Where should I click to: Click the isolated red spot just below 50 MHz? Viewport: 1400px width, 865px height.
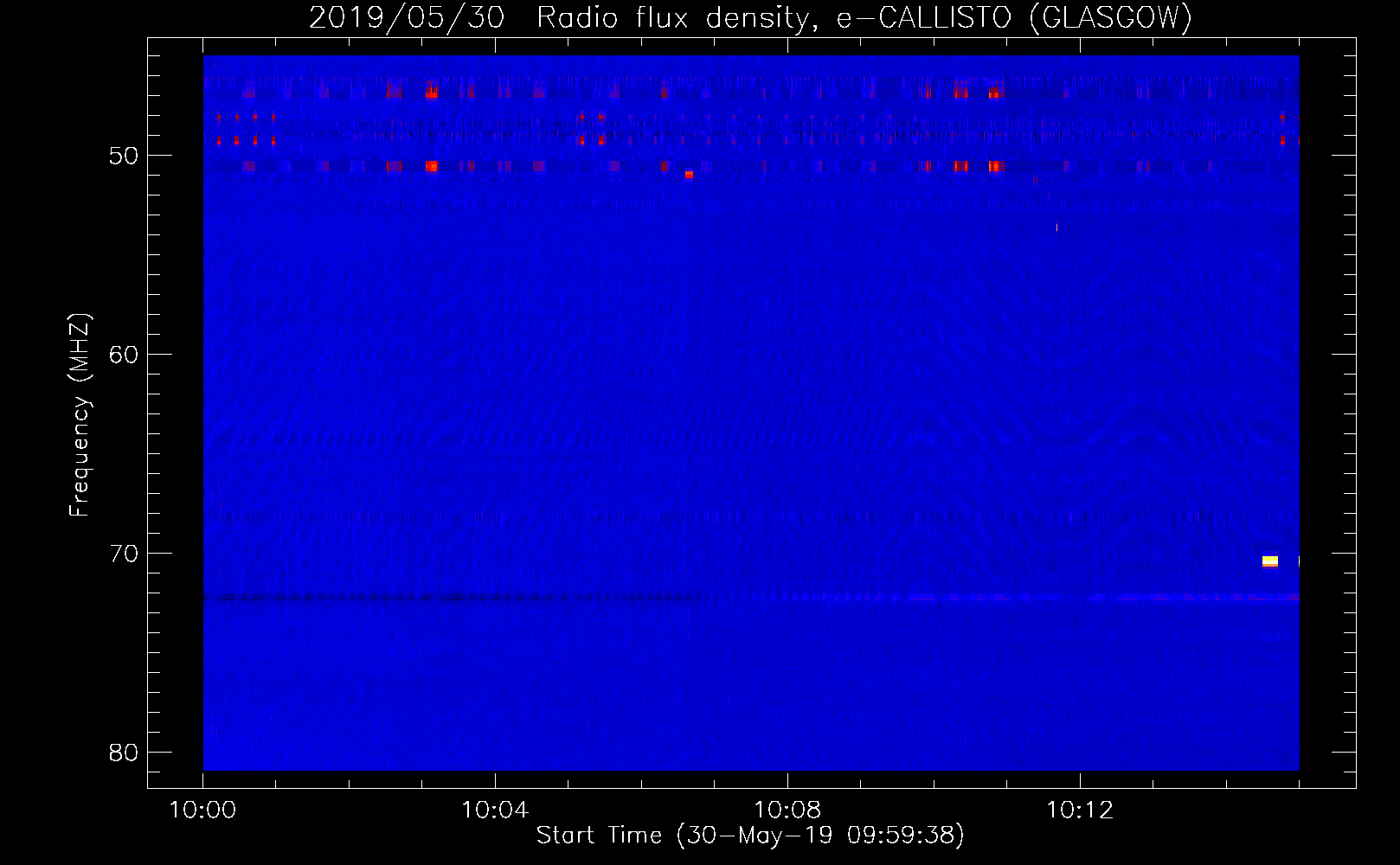[689, 174]
